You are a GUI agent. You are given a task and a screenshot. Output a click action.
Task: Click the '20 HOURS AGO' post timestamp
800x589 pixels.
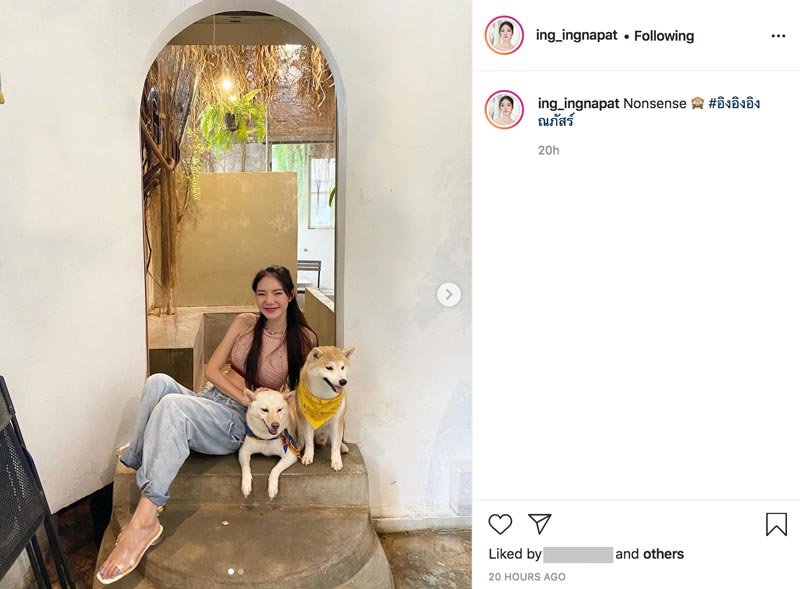[x=527, y=577]
